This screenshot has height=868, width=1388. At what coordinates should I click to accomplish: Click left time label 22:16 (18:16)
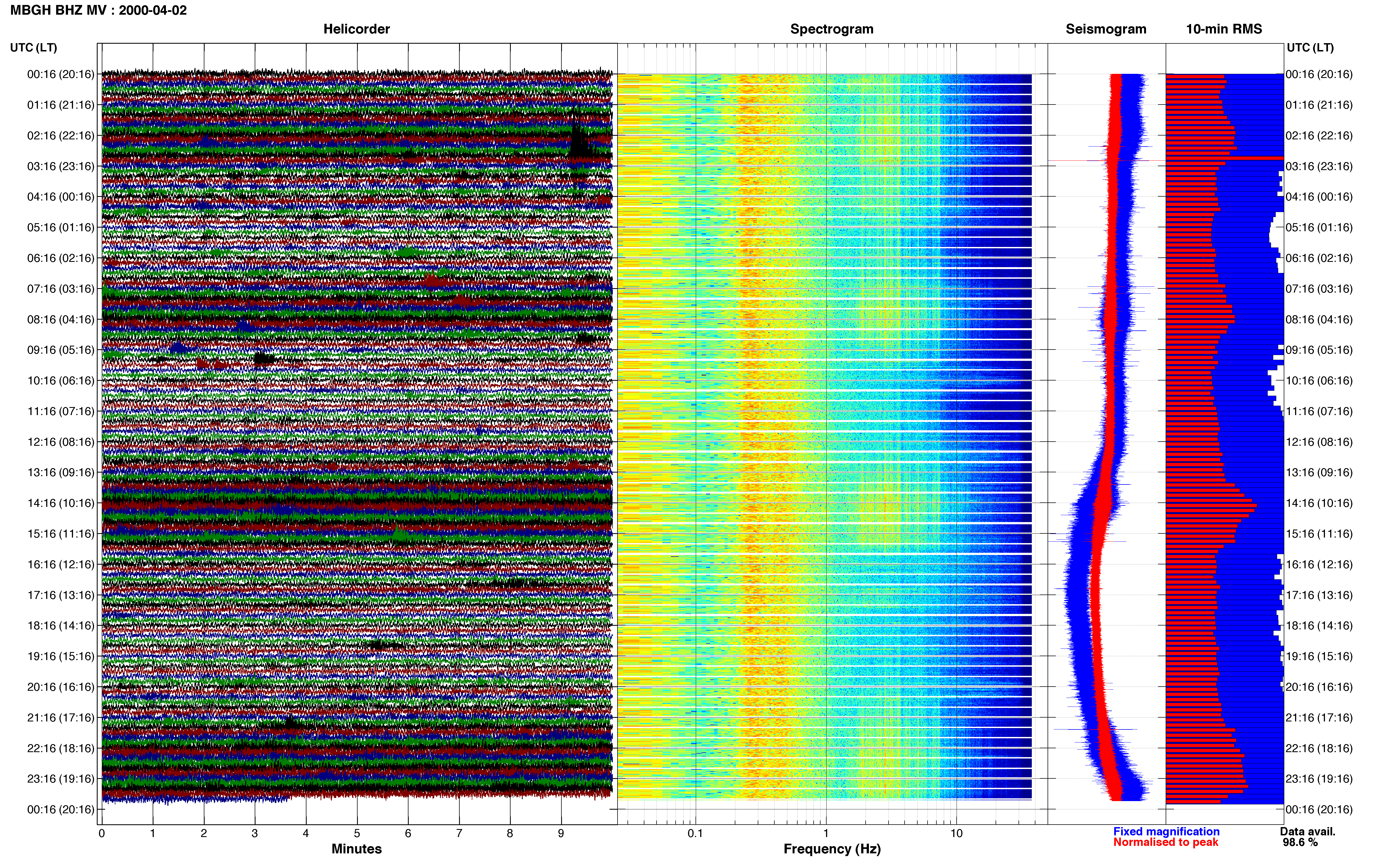pyautogui.click(x=61, y=749)
